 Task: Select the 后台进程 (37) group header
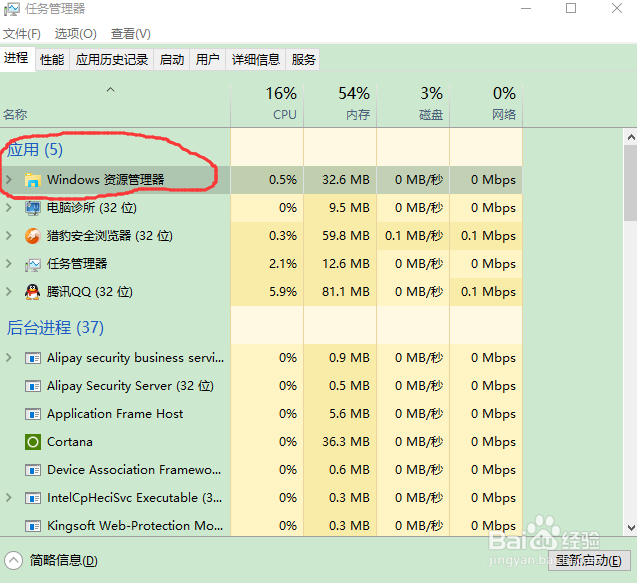coord(55,327)
